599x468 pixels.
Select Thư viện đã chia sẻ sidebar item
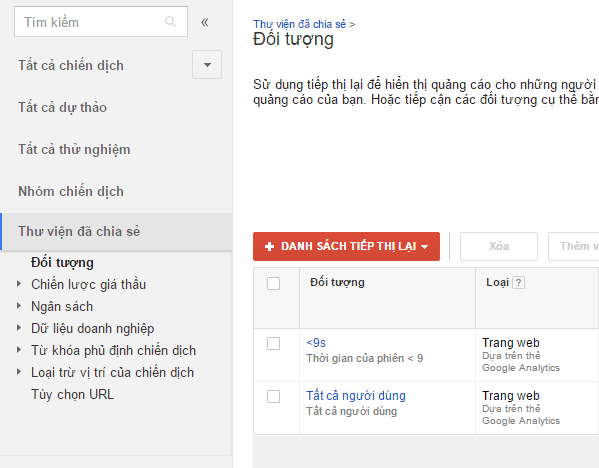116,232
